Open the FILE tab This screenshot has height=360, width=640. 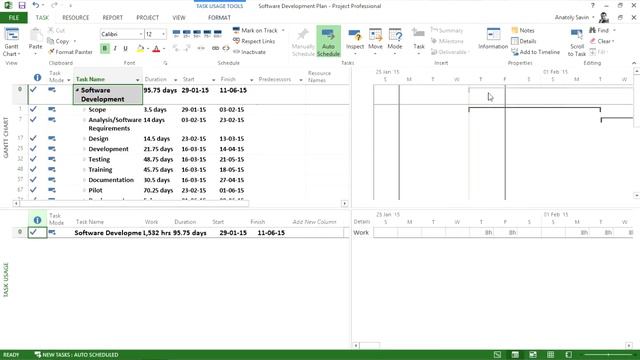click(13, 18)
